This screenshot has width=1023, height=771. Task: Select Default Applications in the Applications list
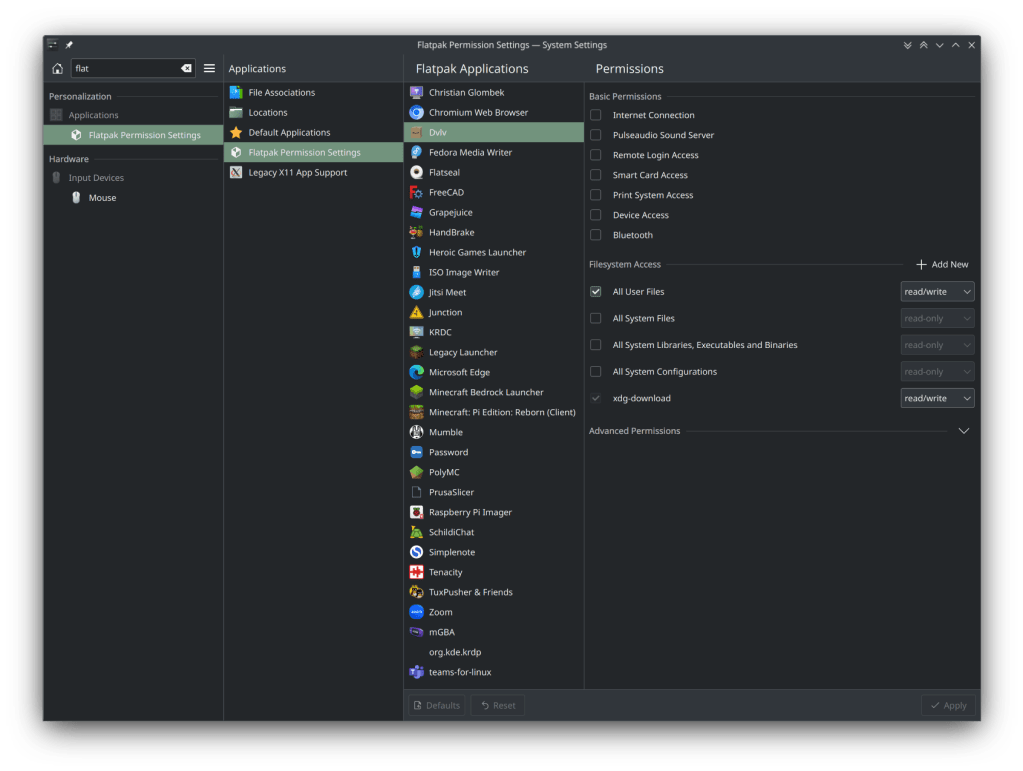tap(290, 131)
